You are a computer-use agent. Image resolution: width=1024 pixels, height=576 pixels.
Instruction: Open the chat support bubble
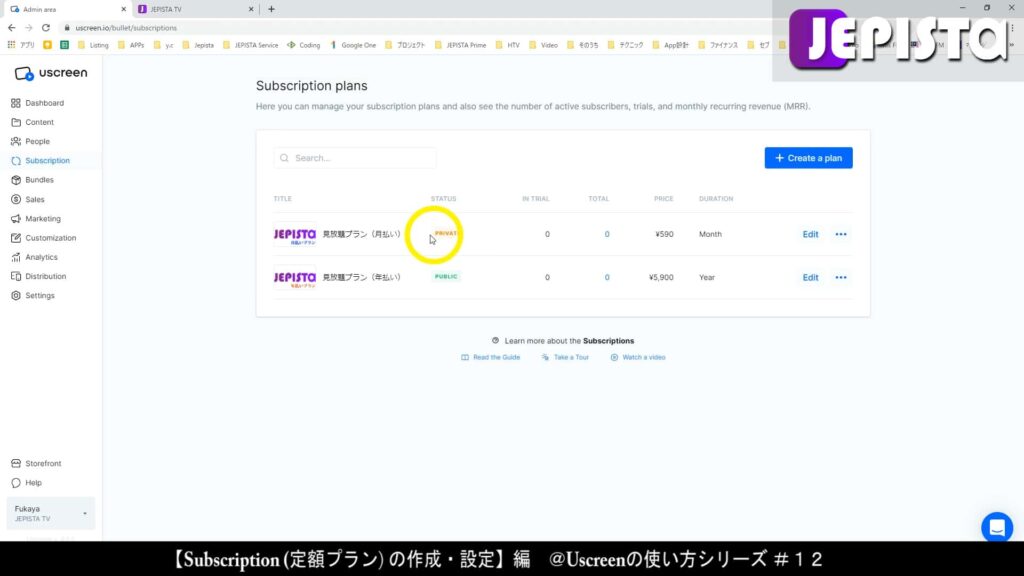coord(997,527)
